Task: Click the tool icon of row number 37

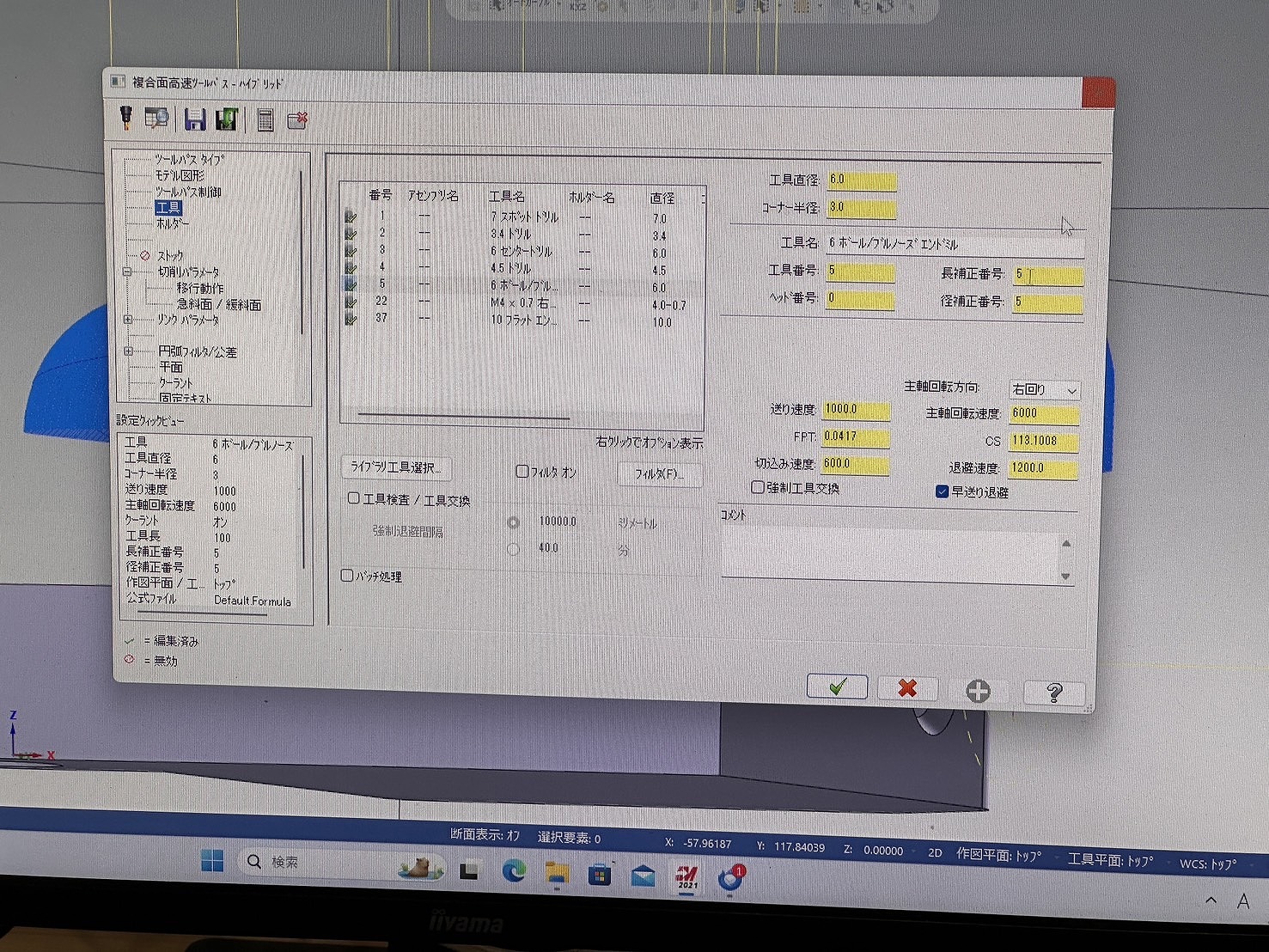Action: 351,319
